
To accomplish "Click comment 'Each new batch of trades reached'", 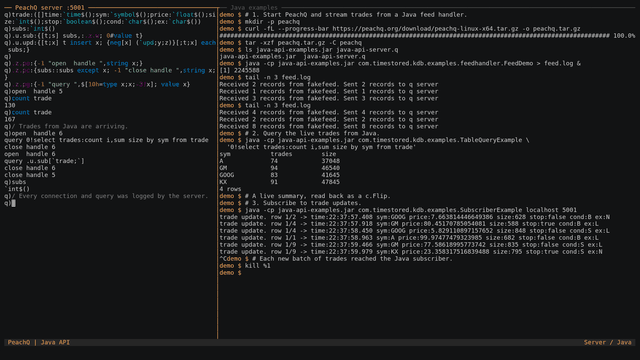I will 352,258.
